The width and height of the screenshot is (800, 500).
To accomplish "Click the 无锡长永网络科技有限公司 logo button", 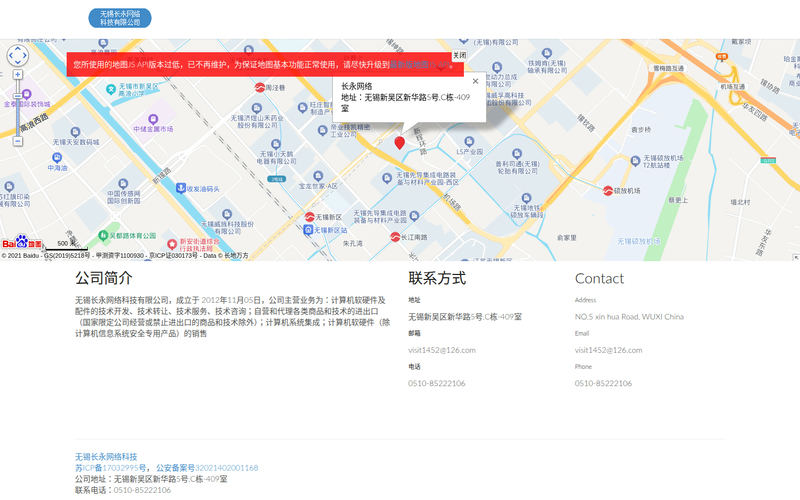I will (x=120, y=18).
